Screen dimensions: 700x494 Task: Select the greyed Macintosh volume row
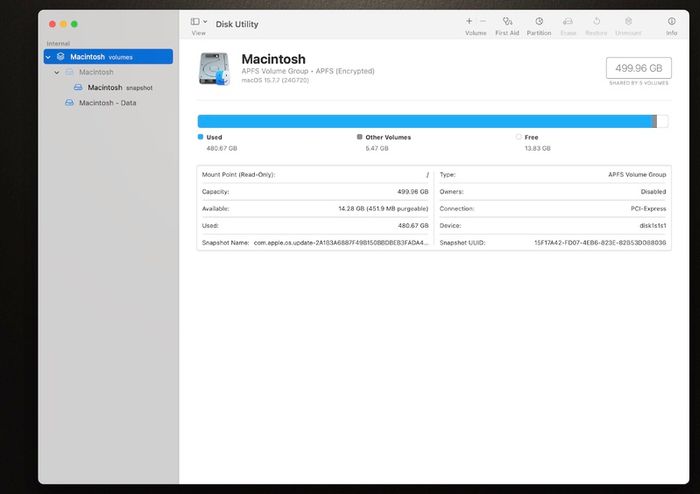[108, 72]
